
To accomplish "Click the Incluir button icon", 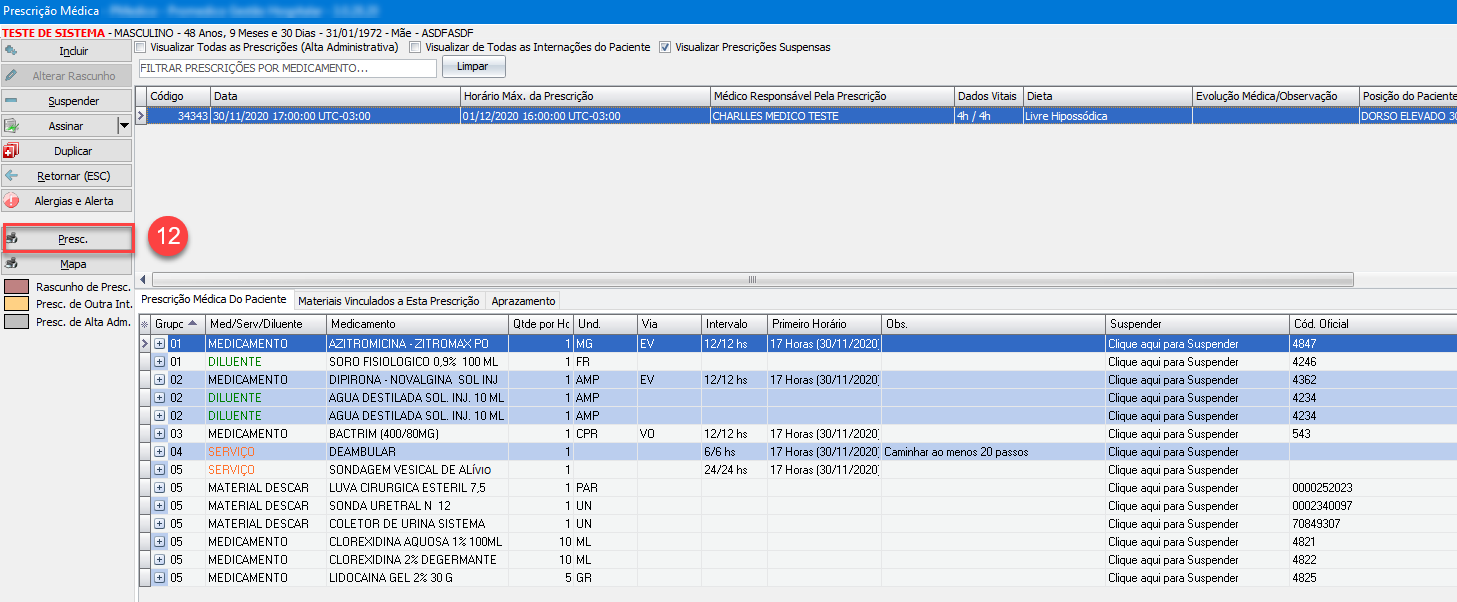I will tap(12, 50).
